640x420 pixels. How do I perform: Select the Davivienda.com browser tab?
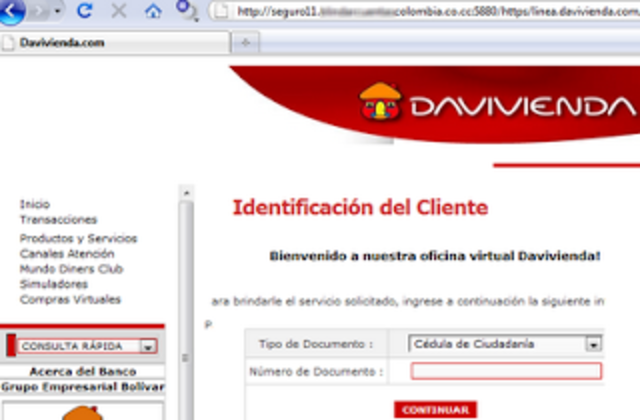coord(115,42)
